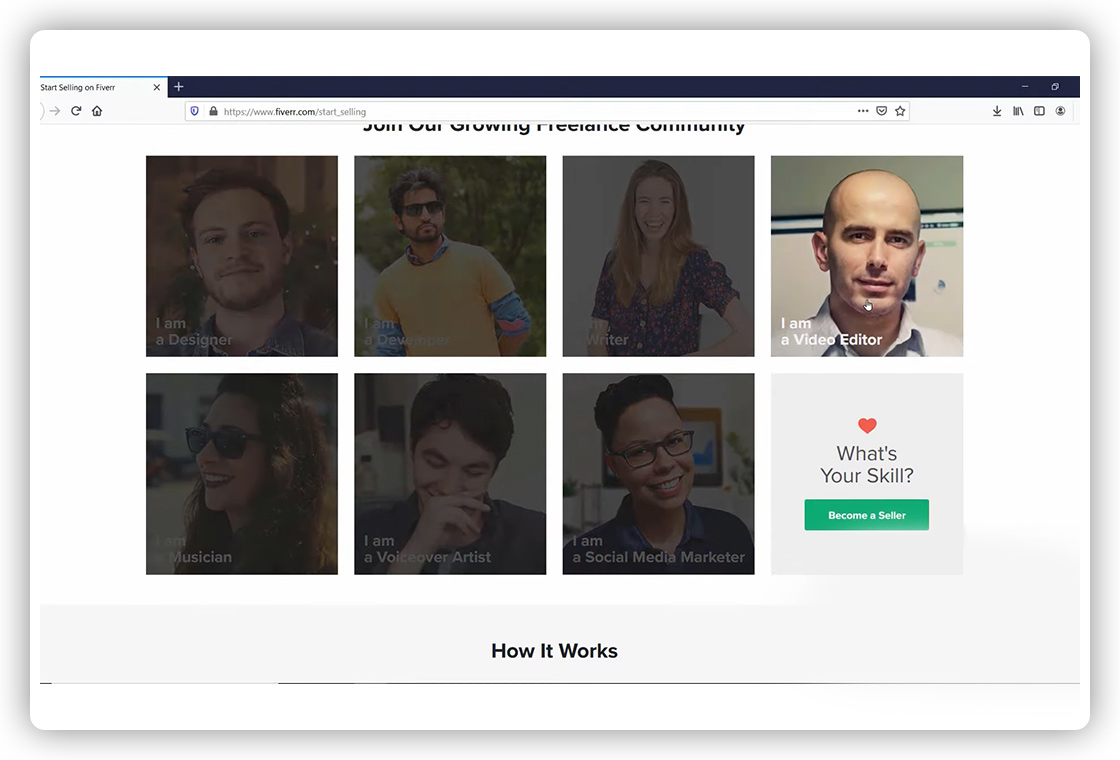Screen dimensions: 1120x760
Task: View site security via the padlock icon
Action: pos(213,111)
